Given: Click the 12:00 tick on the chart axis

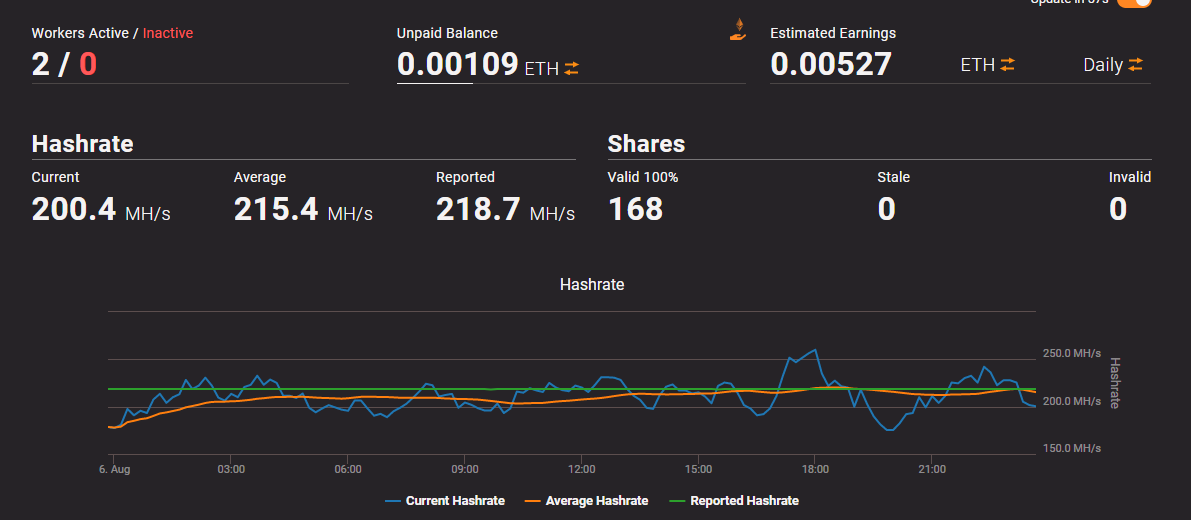Looking at the screenshot, I should point(581,469).
